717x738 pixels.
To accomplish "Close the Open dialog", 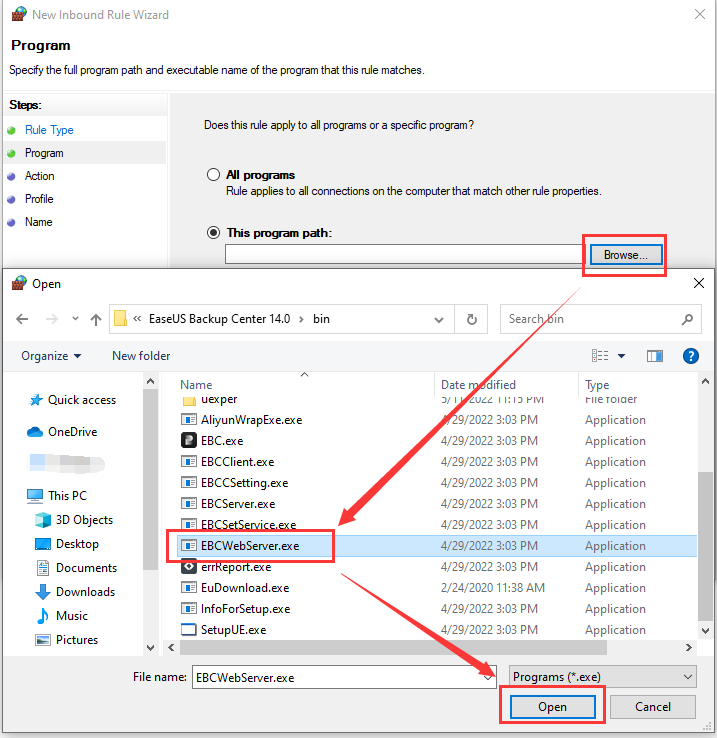I will [x=699, y=283].
